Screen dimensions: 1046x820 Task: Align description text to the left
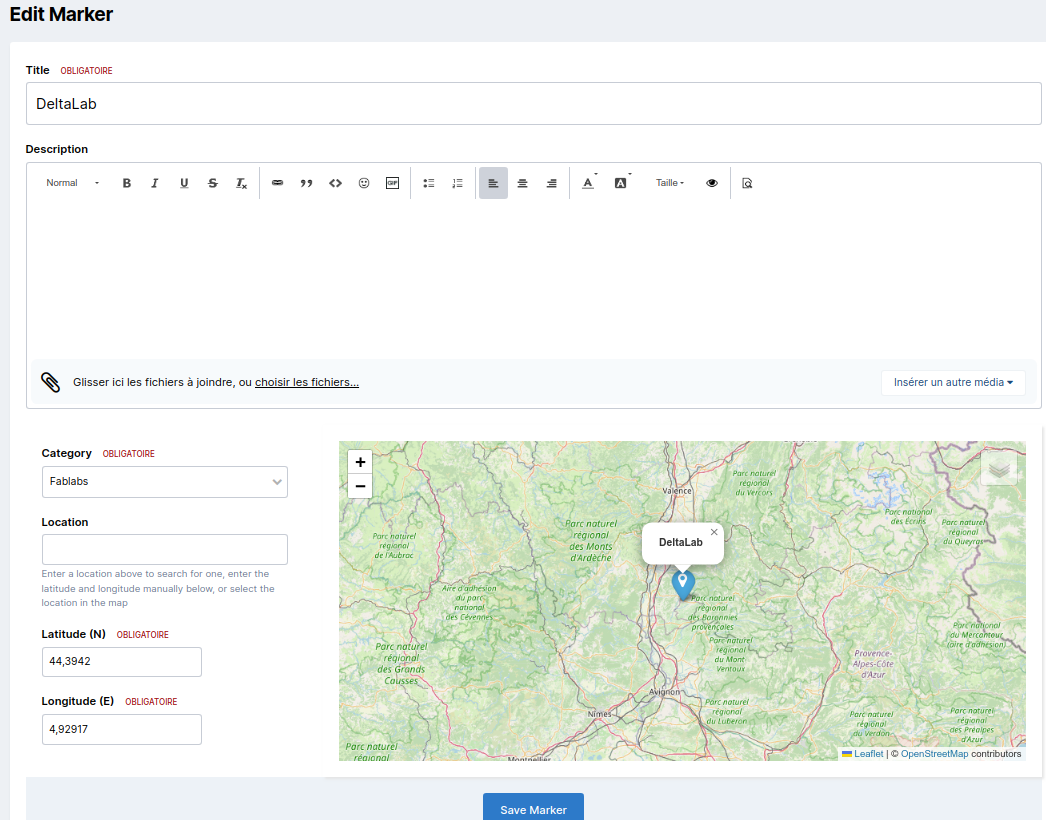click(494, 183)
